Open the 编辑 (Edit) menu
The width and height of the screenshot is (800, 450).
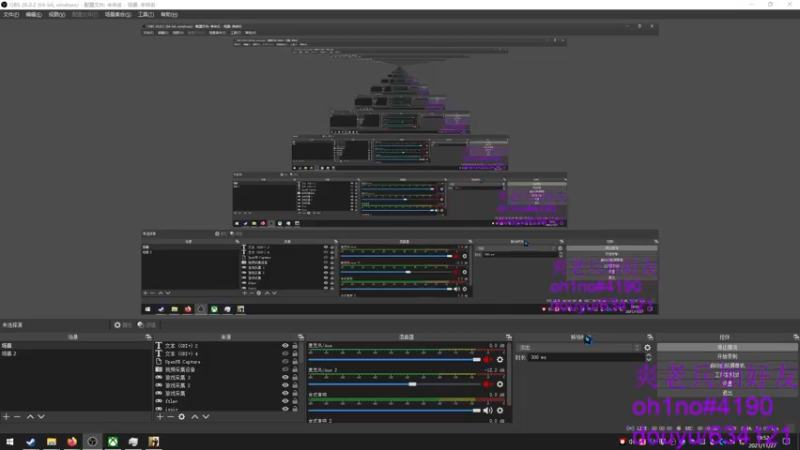tap(33, 15)
